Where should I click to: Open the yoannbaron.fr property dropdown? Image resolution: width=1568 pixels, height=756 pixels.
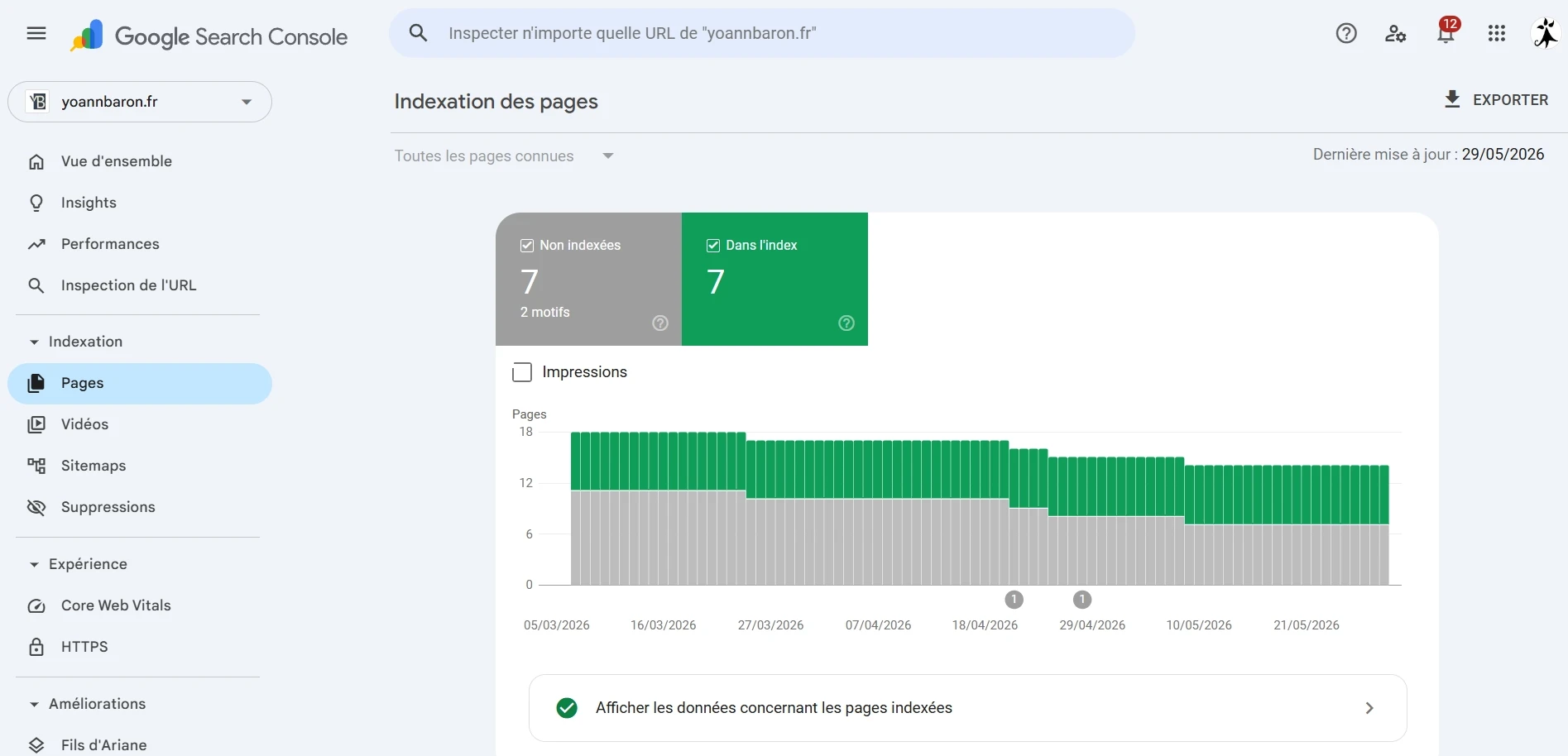tap(140, 102)
